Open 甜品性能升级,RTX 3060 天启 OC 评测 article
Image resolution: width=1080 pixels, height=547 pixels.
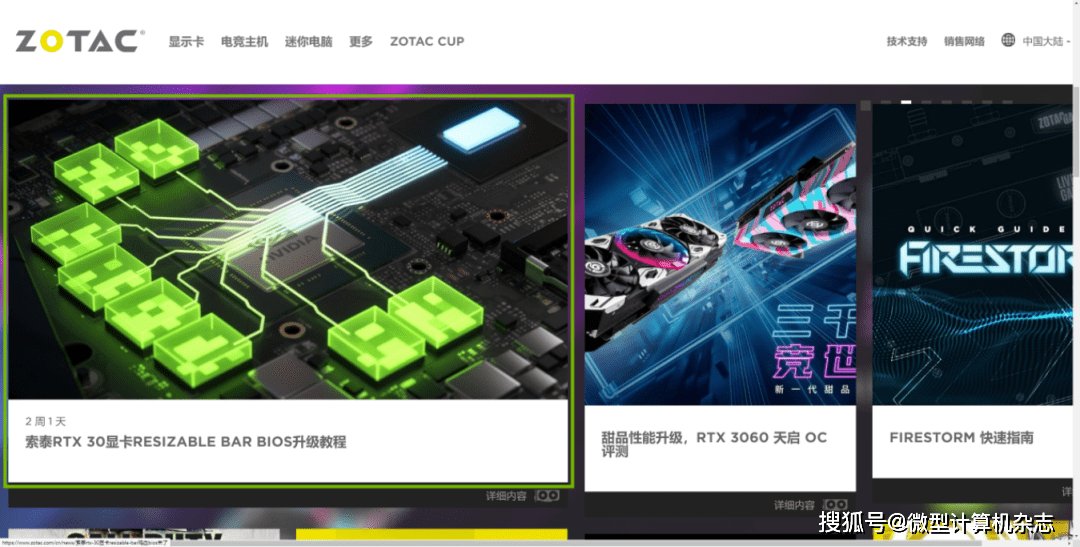[x=714, y=444]
